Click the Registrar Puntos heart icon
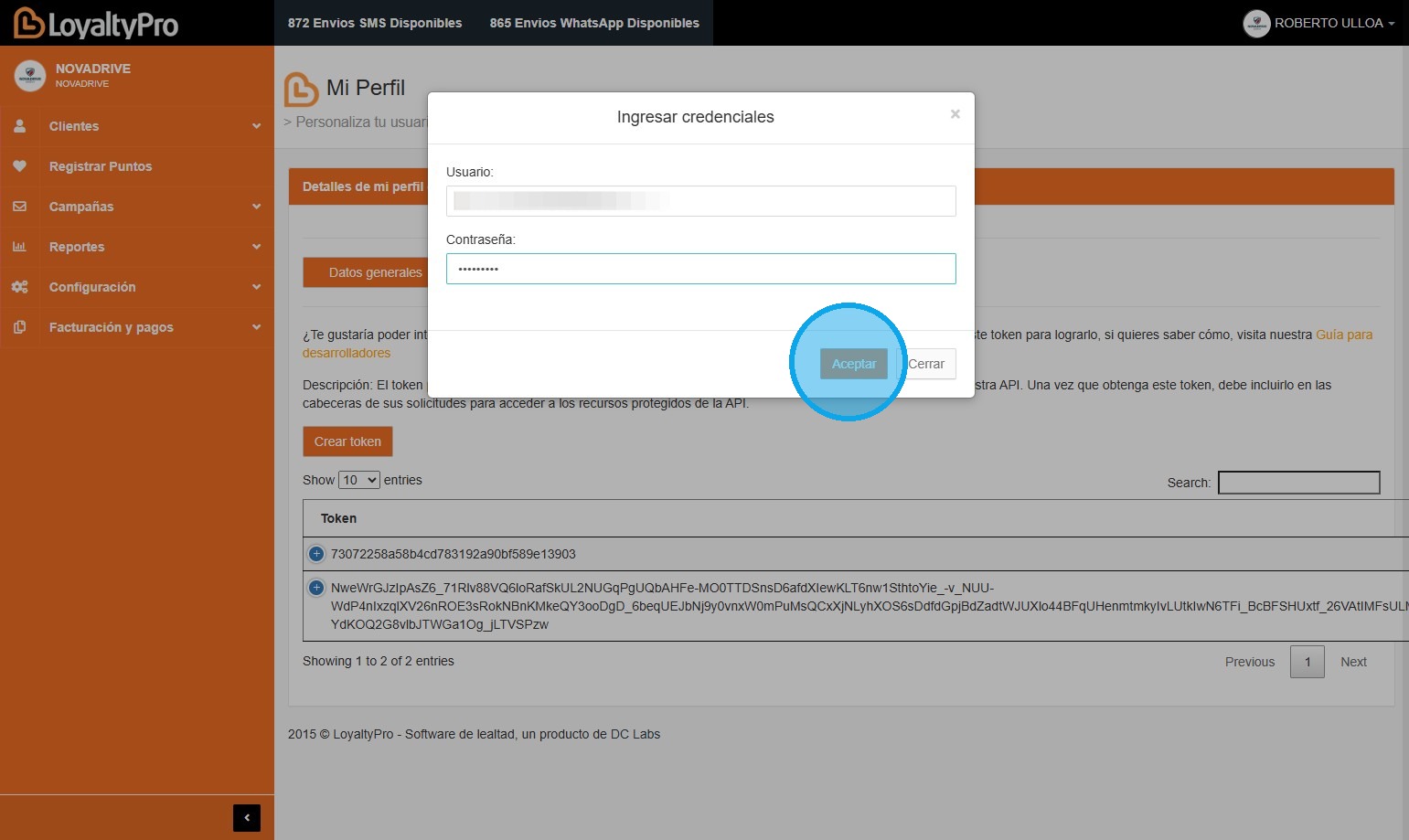Image resolution: width=1409 pixels, height=840 pixels. tap(19, 166)
